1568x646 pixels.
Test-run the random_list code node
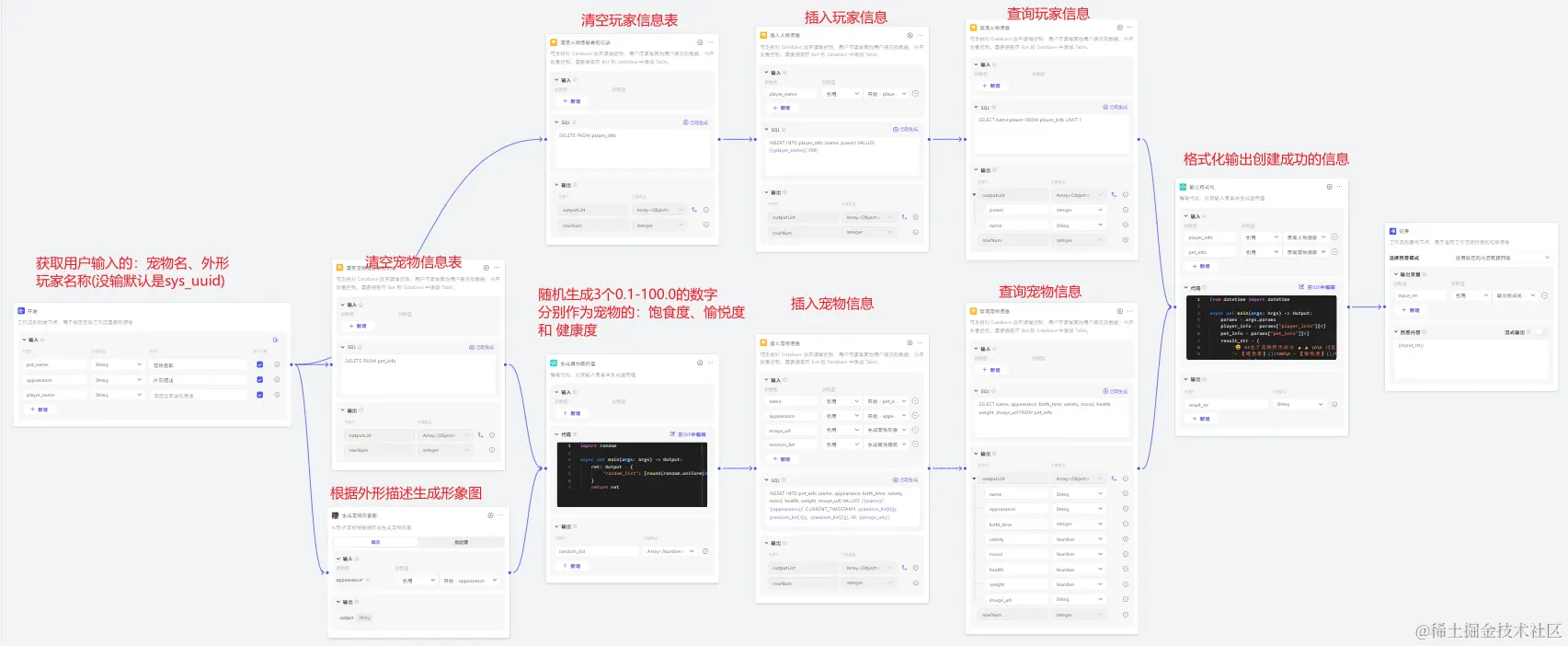(700, 363)
